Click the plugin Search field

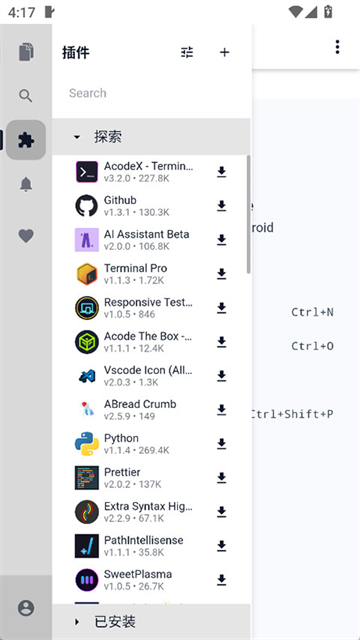click(151, 93)
